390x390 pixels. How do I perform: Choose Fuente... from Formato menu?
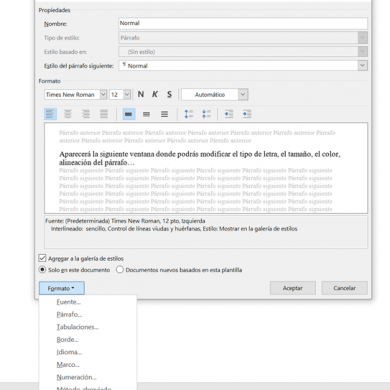[69, 302]
